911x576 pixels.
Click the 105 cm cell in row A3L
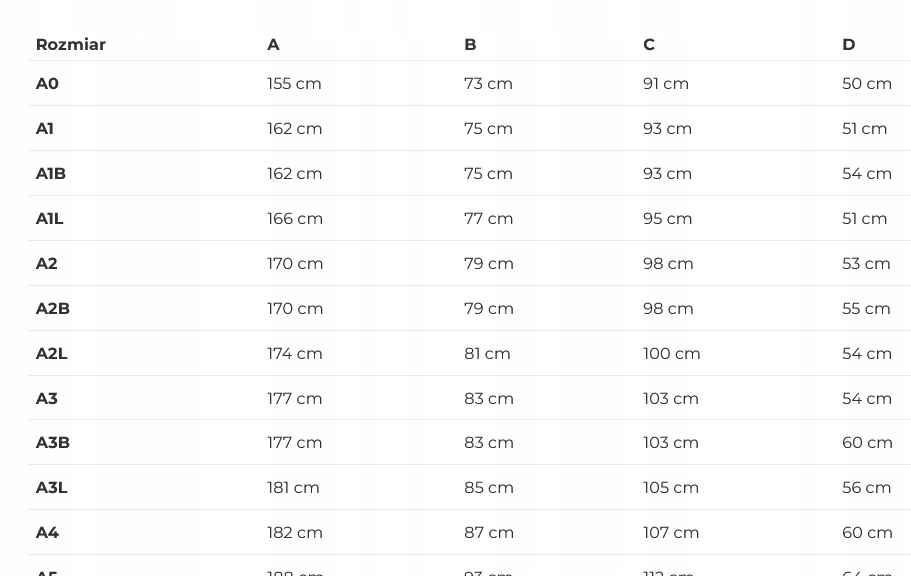(671, 487)
